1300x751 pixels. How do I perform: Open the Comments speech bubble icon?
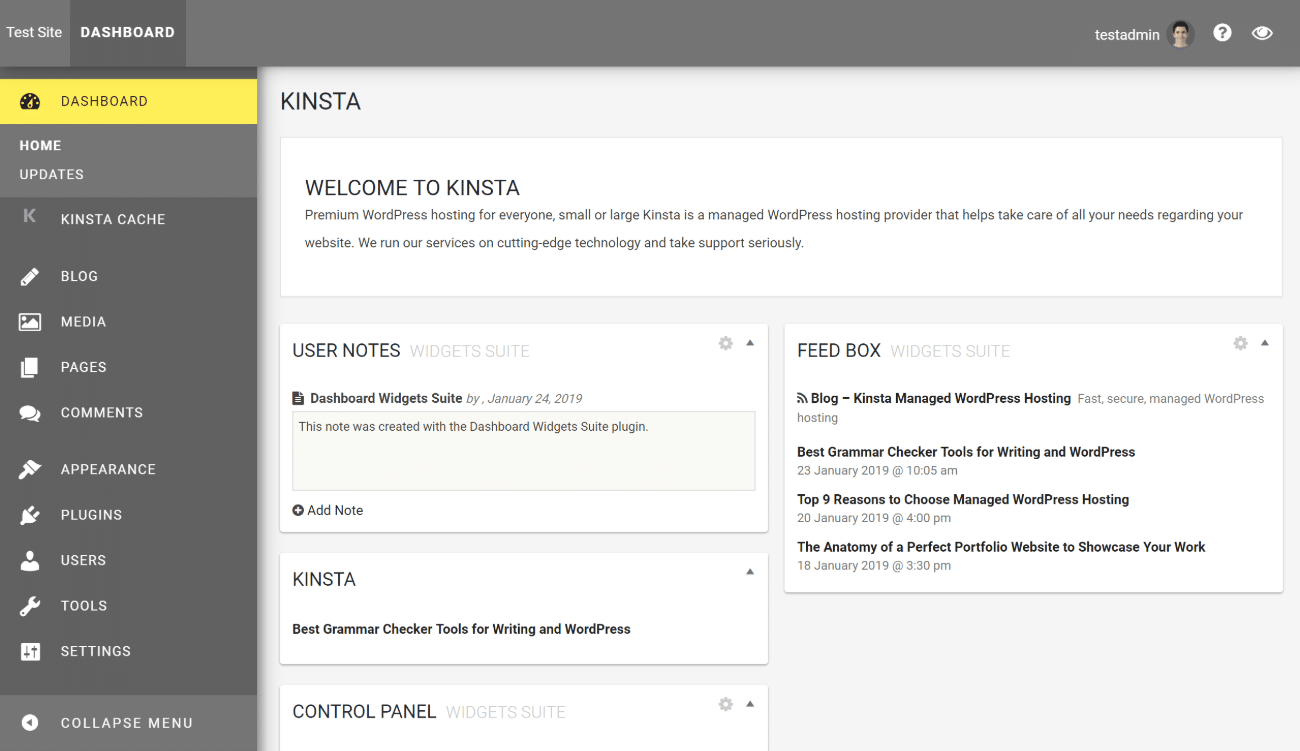pyautogui.click(x=29, y=412)
